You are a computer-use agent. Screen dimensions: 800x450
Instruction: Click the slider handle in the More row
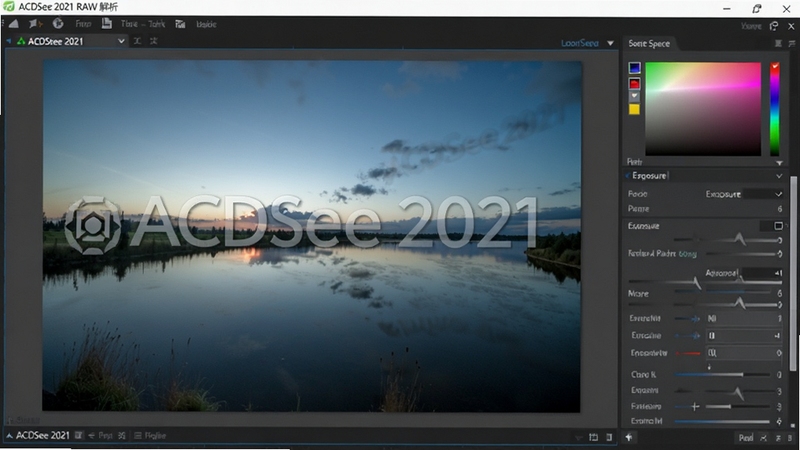(739, 303)
